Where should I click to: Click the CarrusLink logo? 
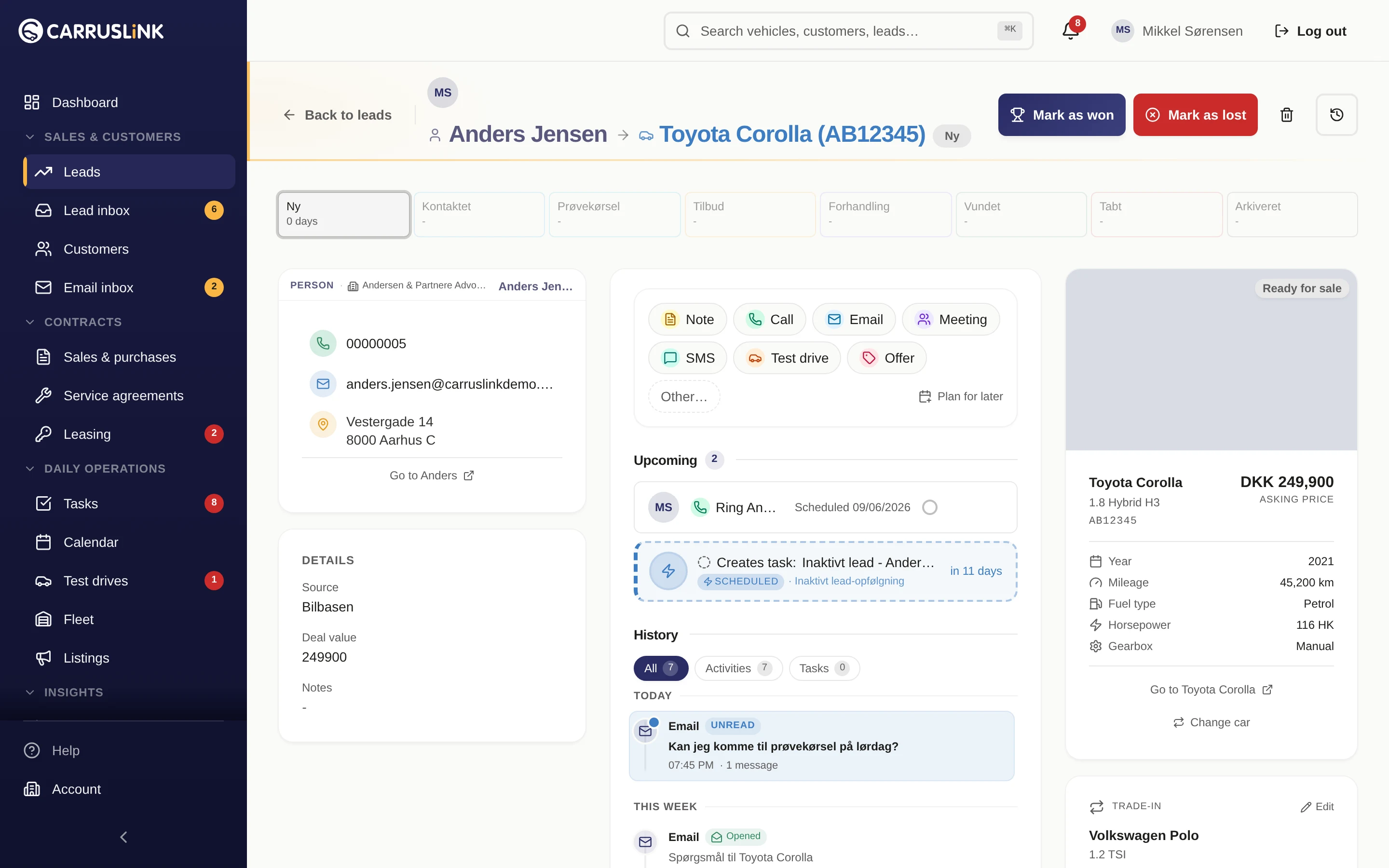[x=91, y=31]
